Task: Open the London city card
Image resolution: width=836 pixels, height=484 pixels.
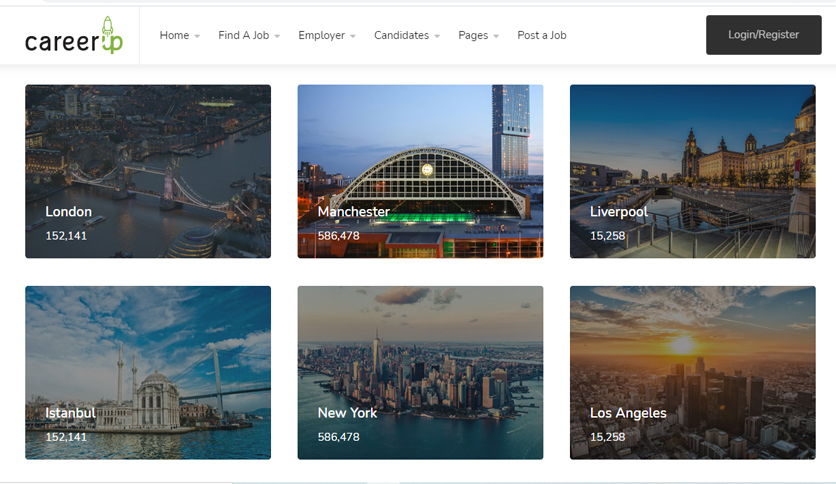Action: (148, 171)
